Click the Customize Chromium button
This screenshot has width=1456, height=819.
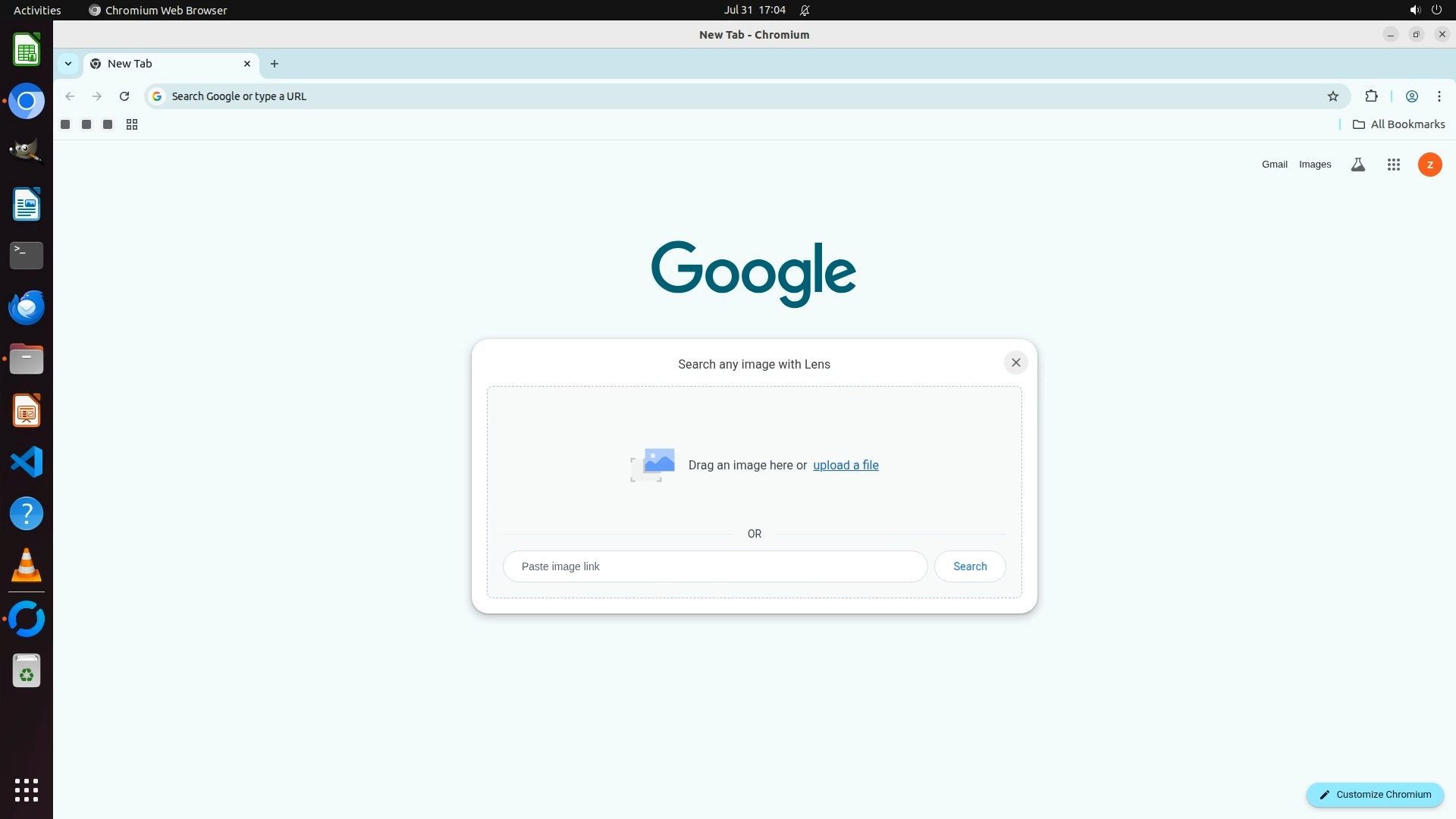pos(1375,795)
